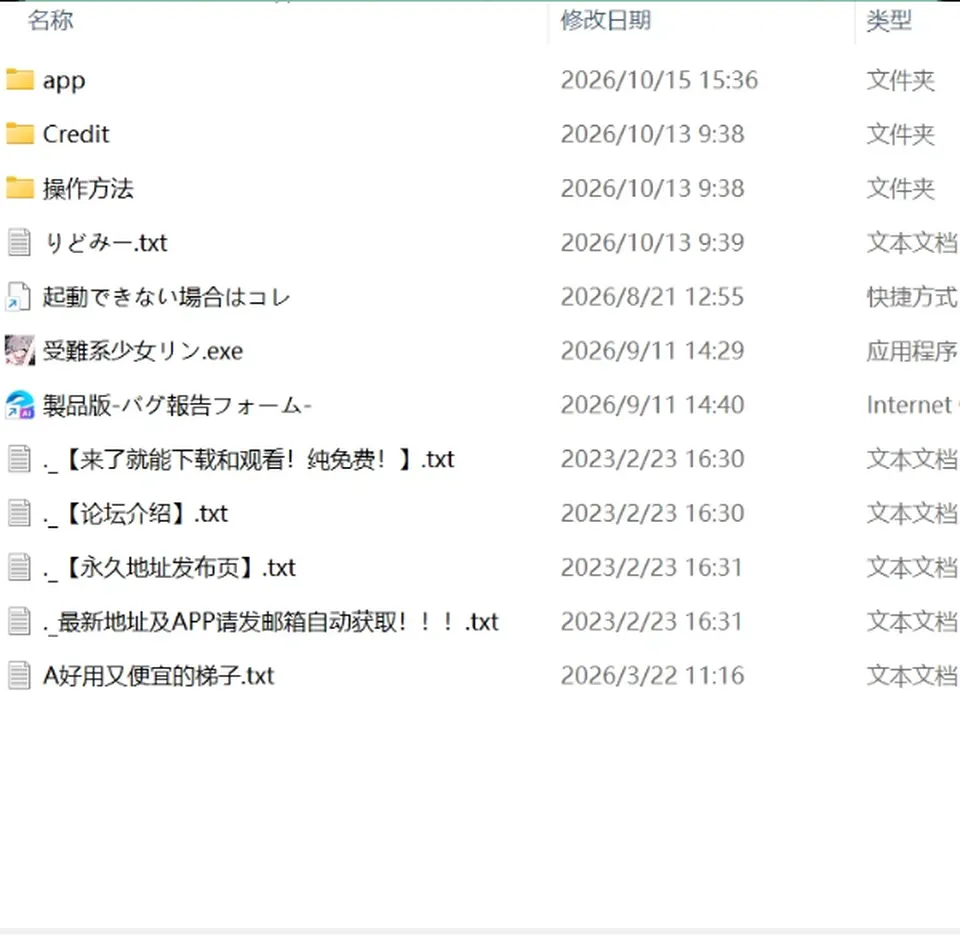Screen dimensions: 960x936
Task: Click the 【论坛介绍】.txt file name
Action: click(135, 514)
